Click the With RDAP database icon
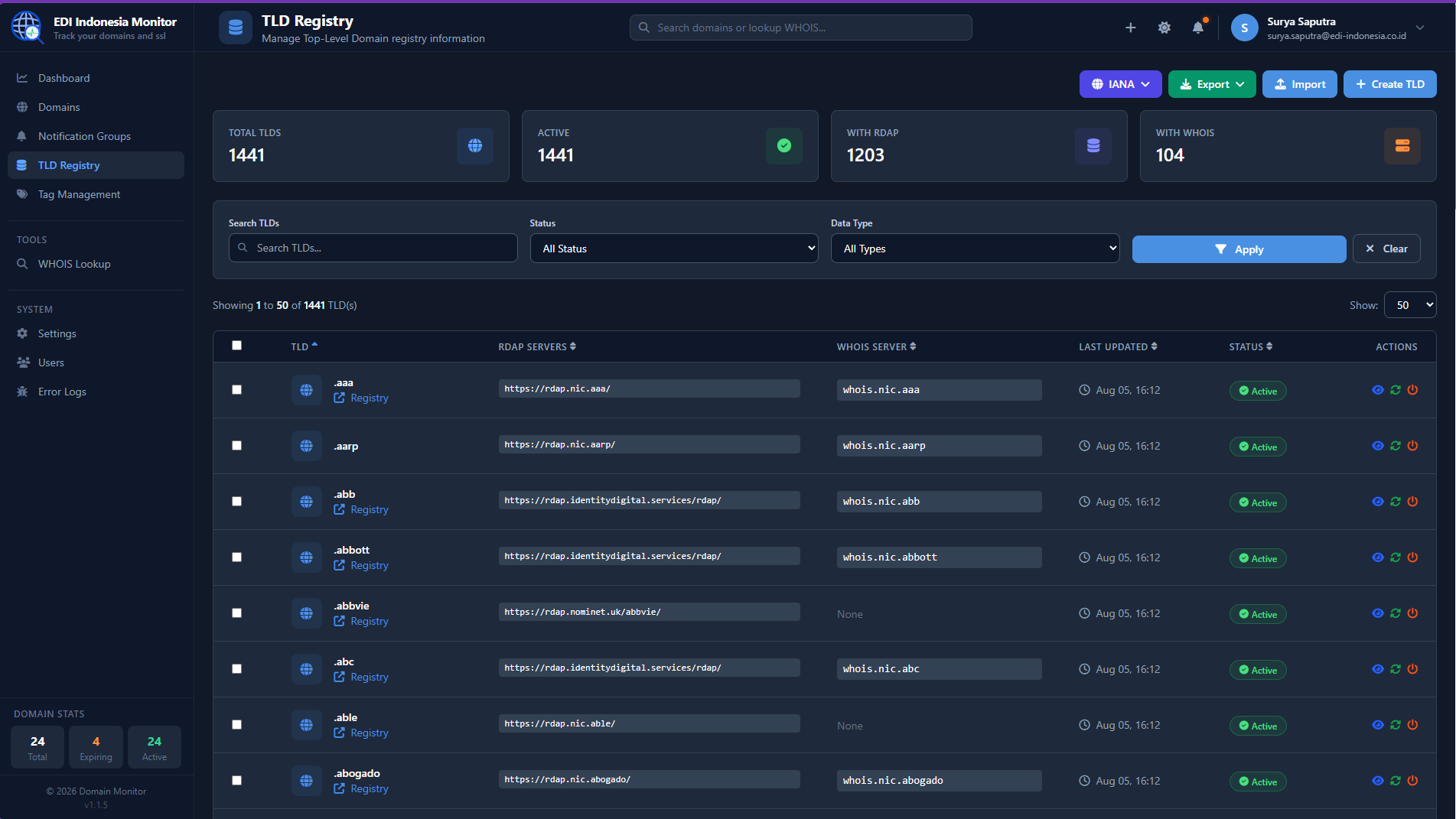The width and height of the screenshot is (1456, 819). tap(1093, 145)
